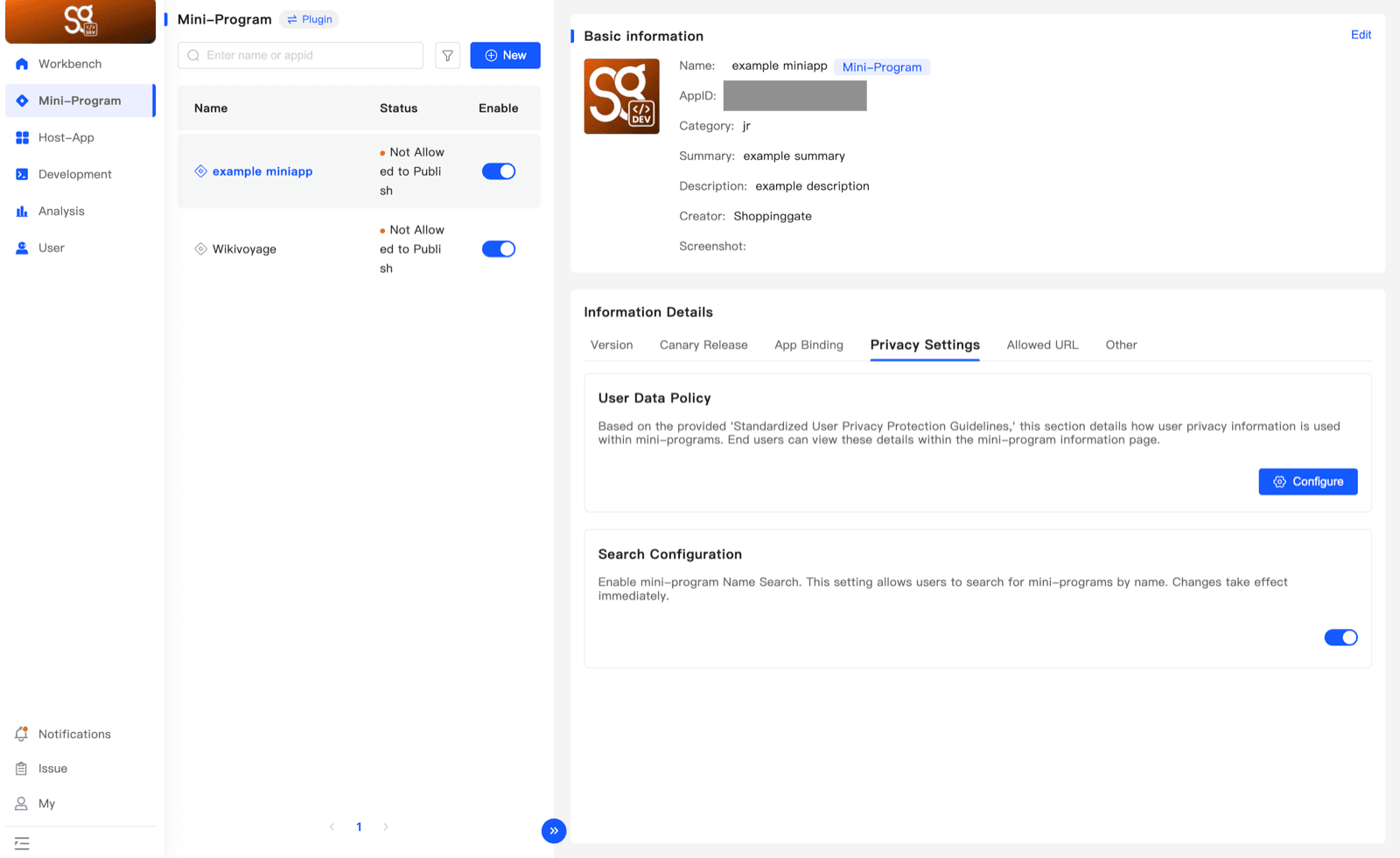Switch to Plugin view
This screenshot has height=858, width=1400.
[310, 19]
